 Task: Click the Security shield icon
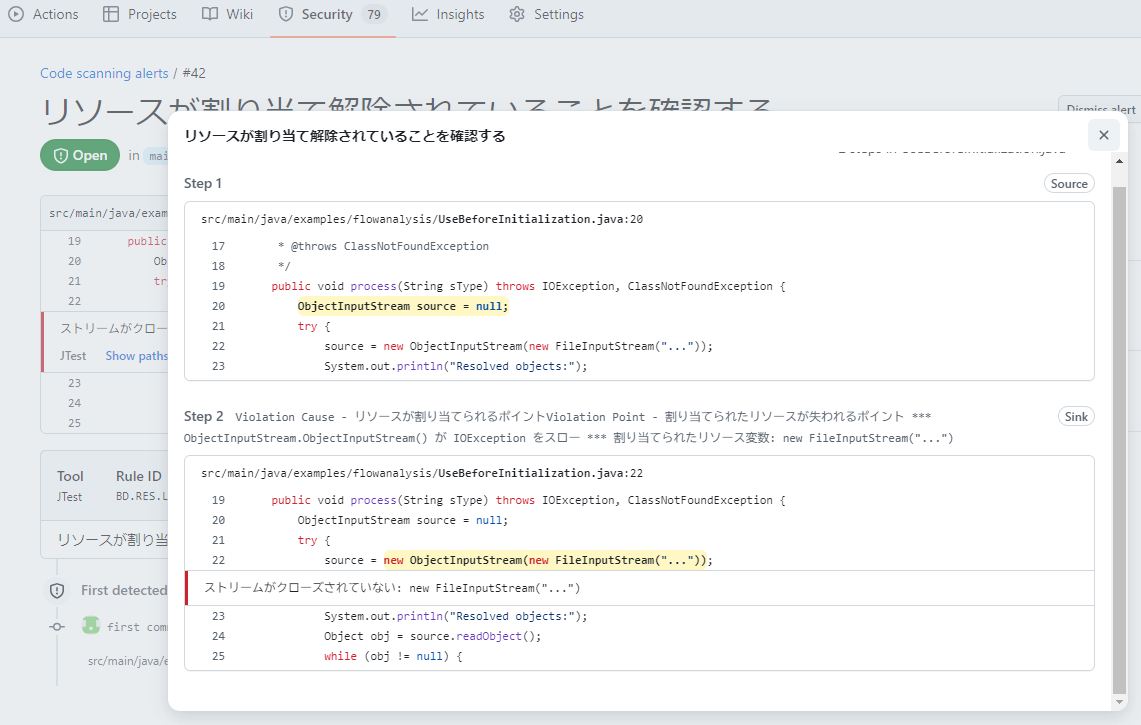click(286, 14)
